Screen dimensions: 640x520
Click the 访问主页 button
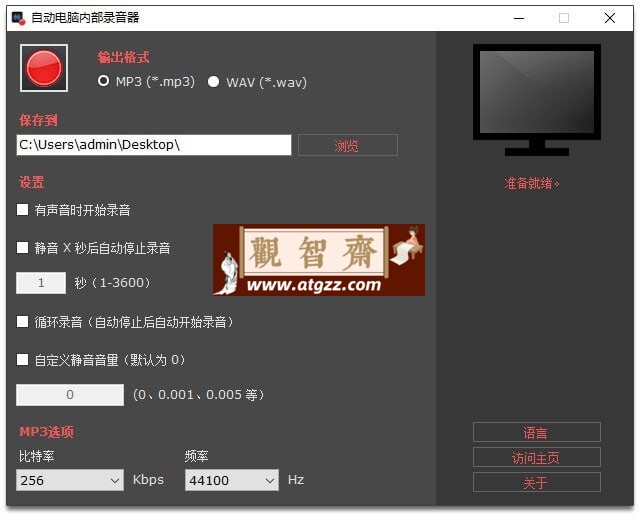[537, 458]
